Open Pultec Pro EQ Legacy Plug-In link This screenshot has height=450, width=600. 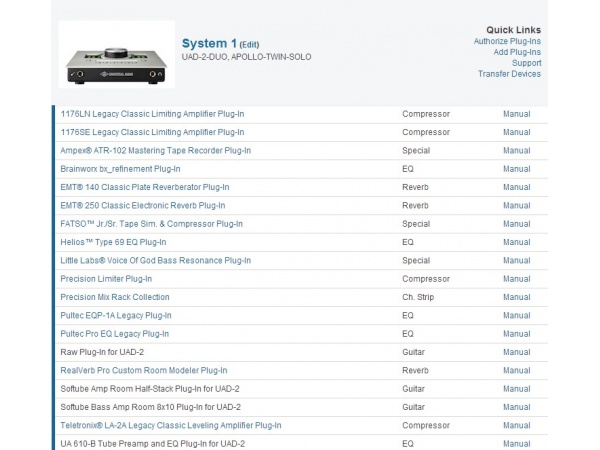[x=114, y=334]
